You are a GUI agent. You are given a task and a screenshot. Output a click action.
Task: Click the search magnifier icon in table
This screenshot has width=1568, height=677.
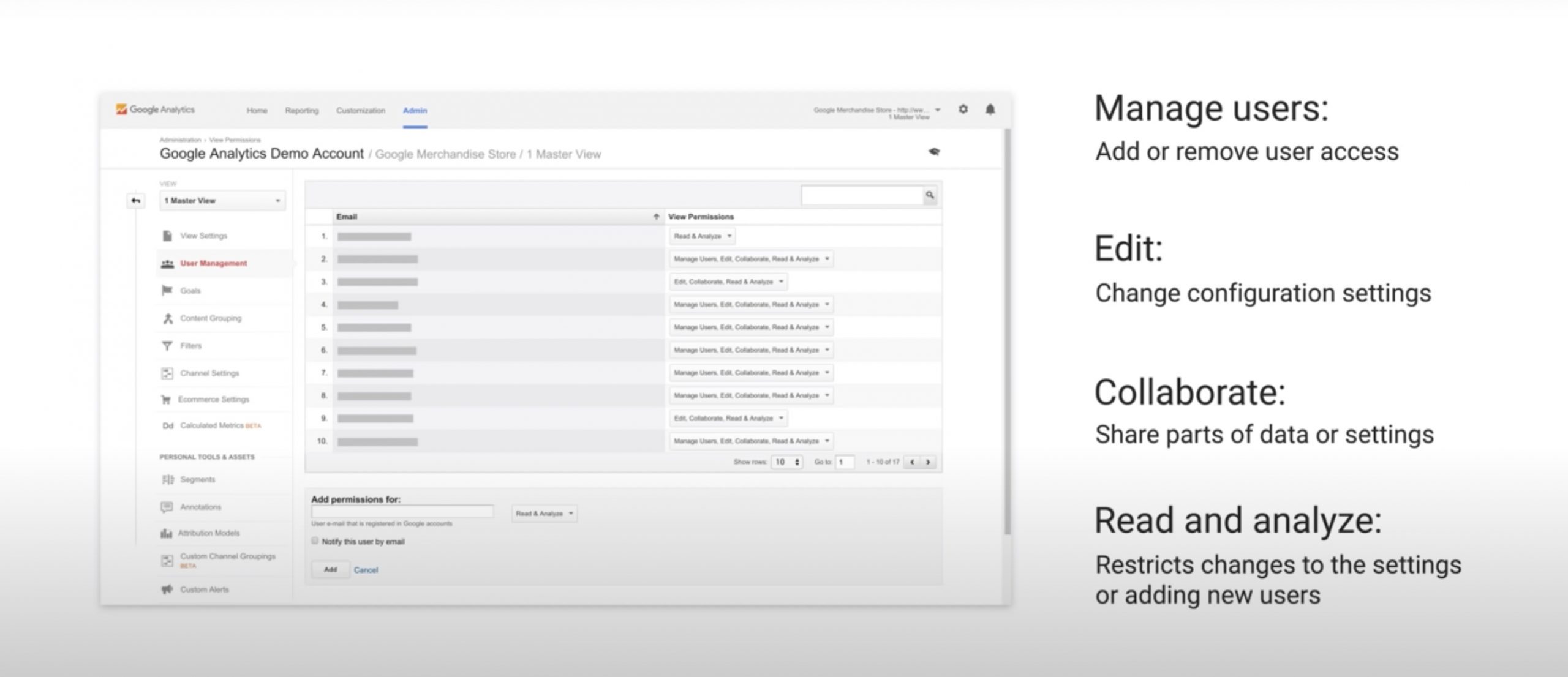coord(930,195)
